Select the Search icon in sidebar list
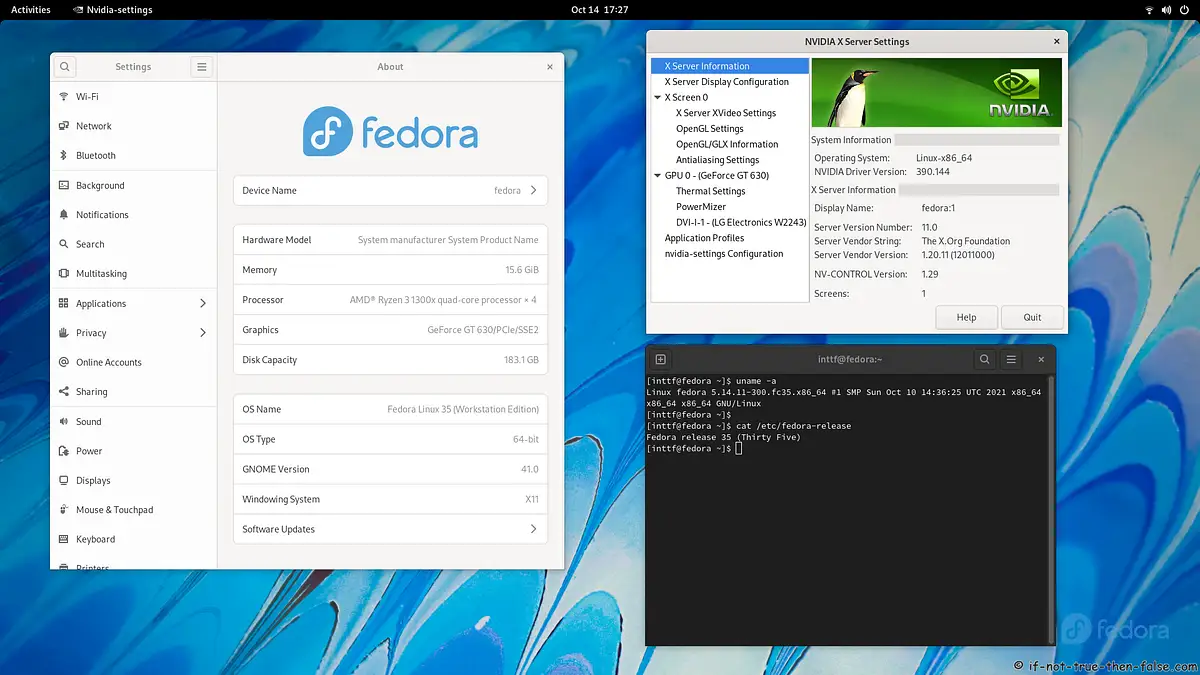 click(64, 244)
